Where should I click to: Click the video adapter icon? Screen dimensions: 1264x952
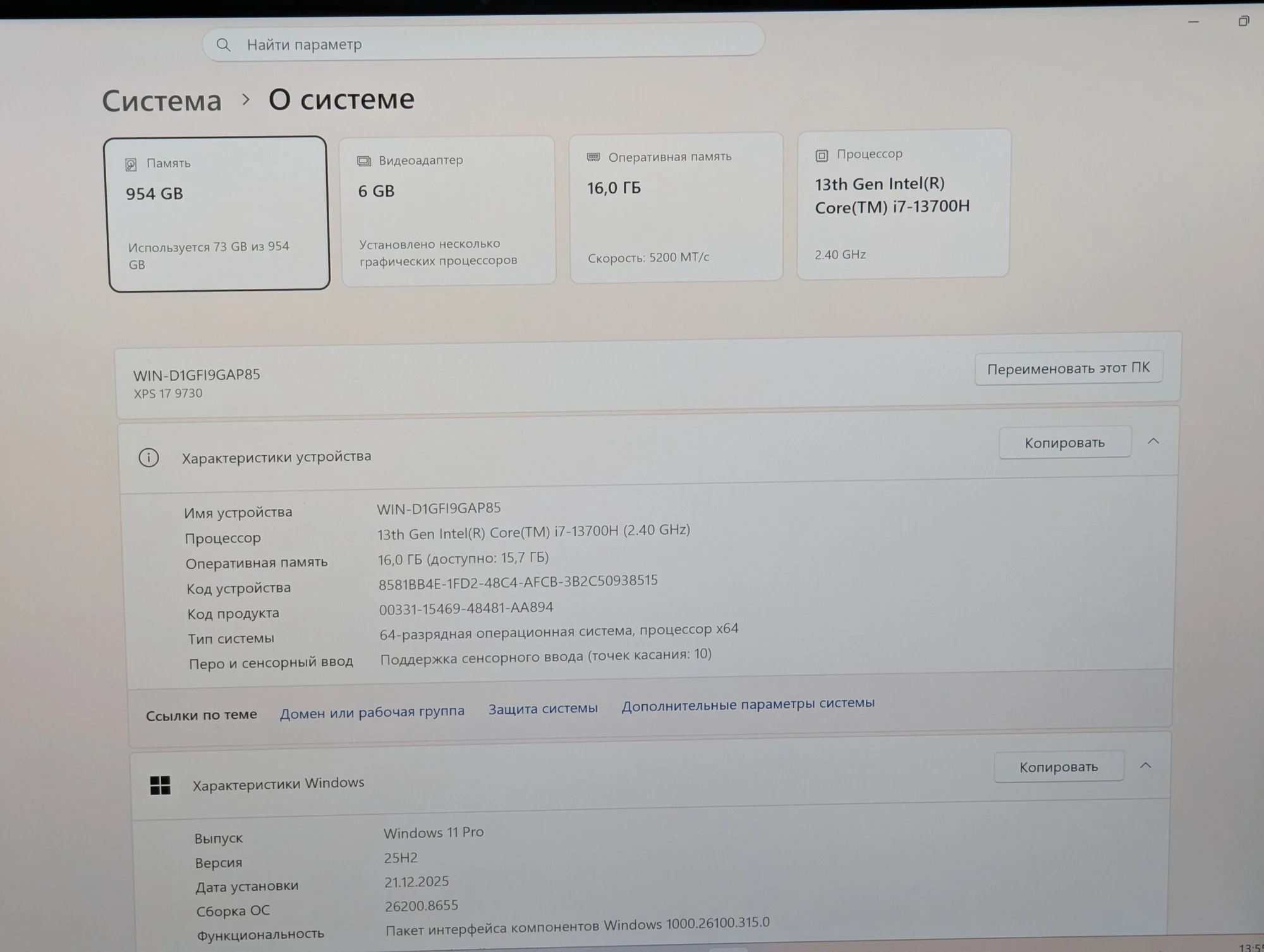click(x=364, y=161)
